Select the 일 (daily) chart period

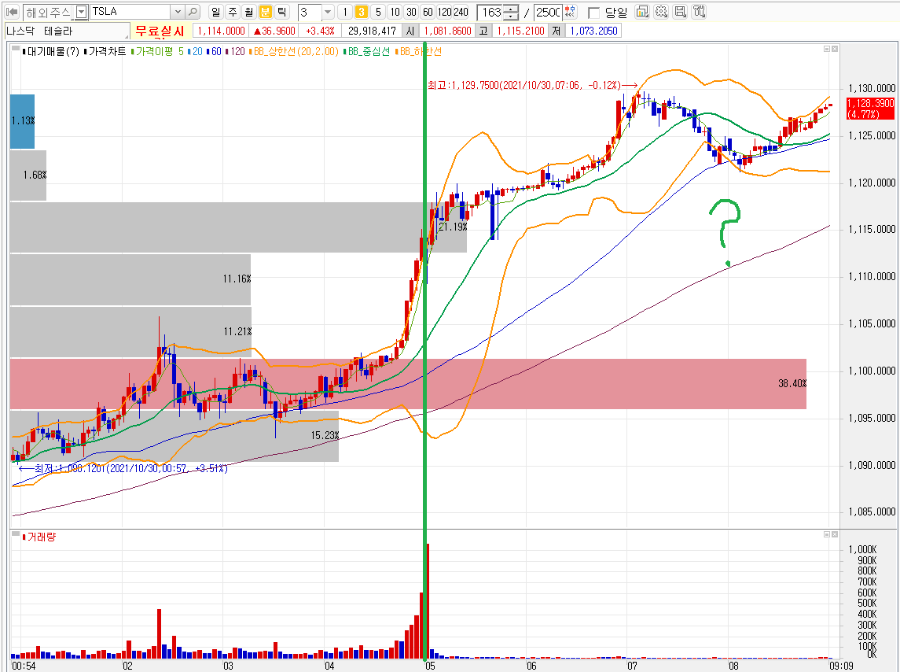[215, 11]
